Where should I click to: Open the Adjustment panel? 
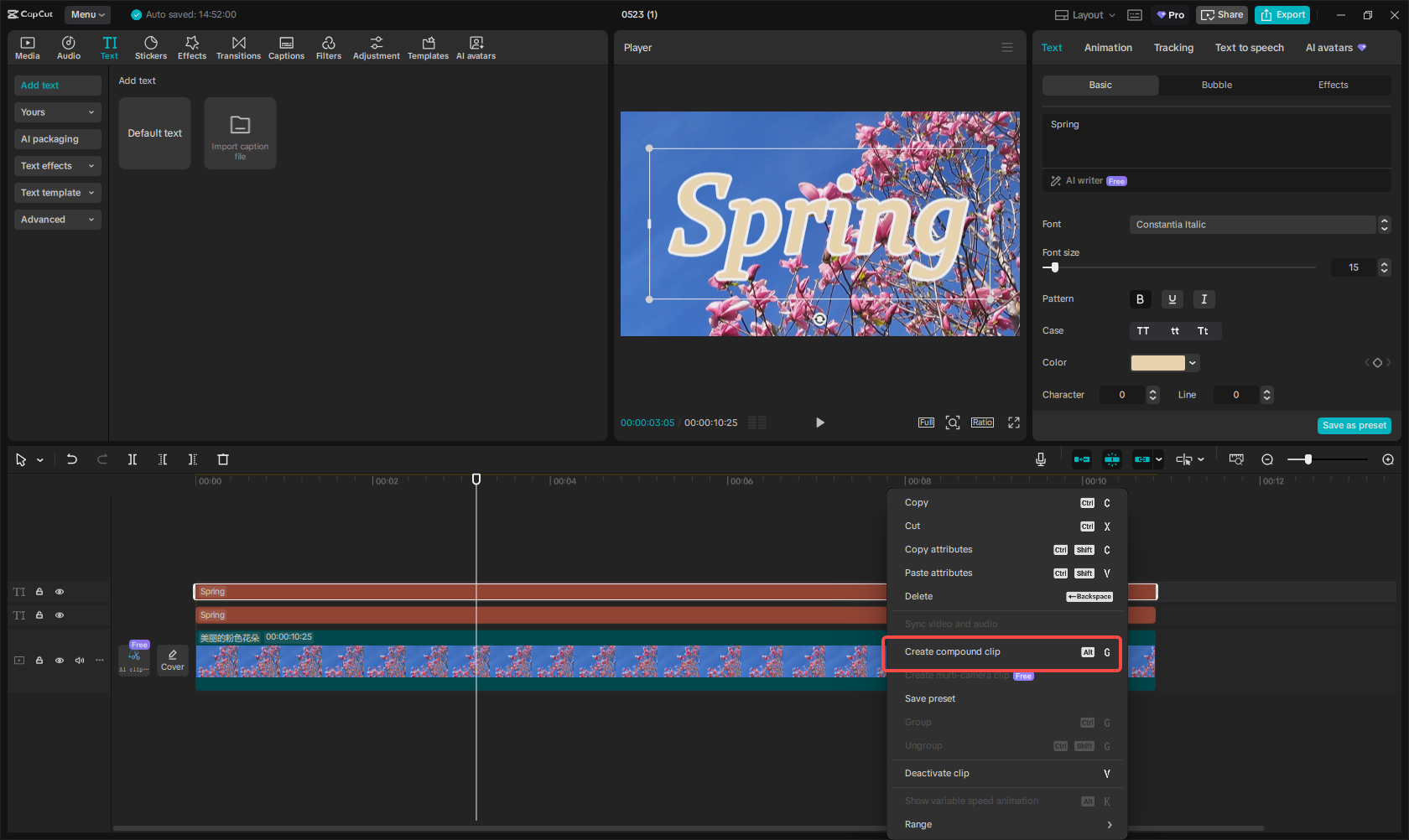[x=377, y=48]
